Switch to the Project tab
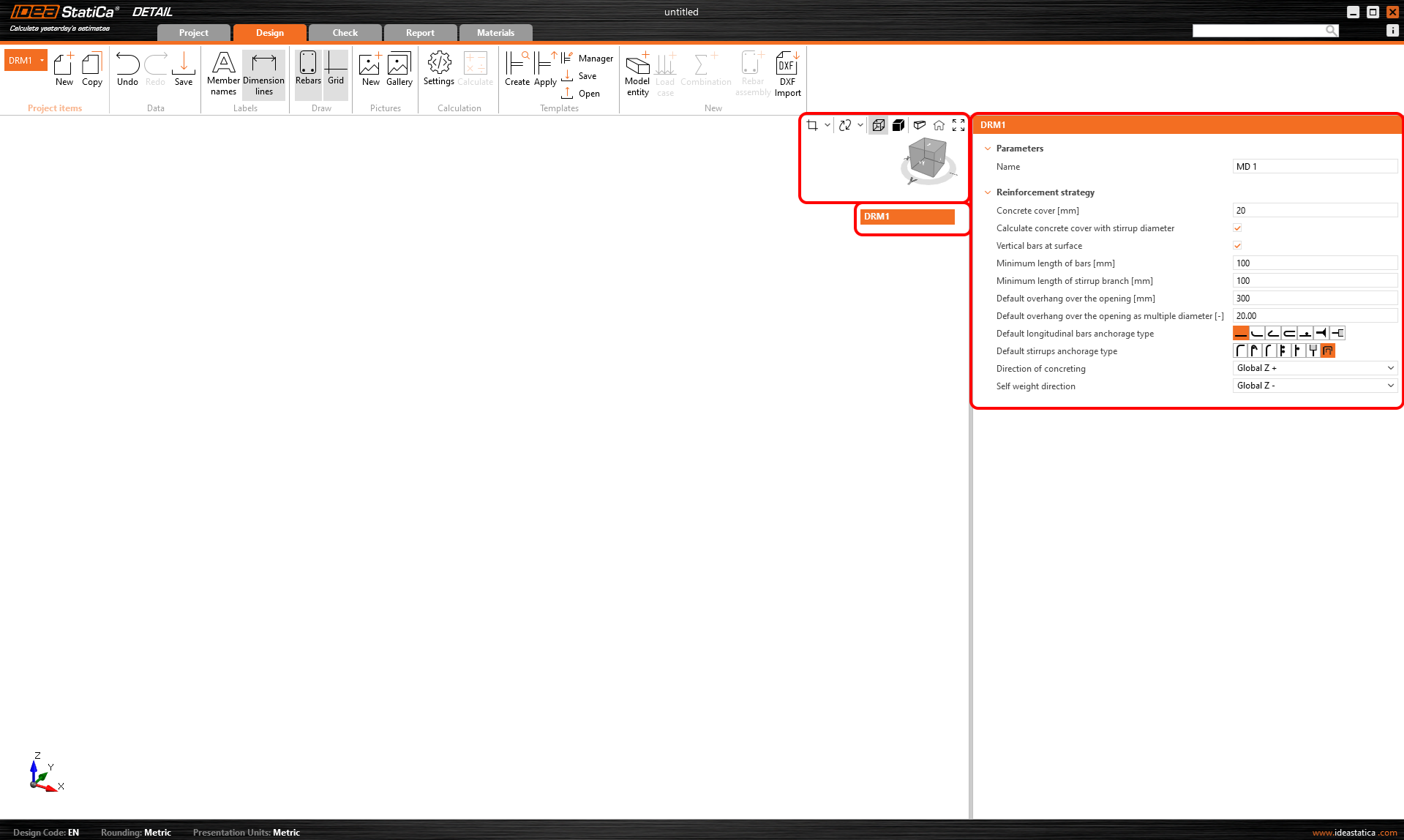1404x840 pixels. tap(194, 33)
